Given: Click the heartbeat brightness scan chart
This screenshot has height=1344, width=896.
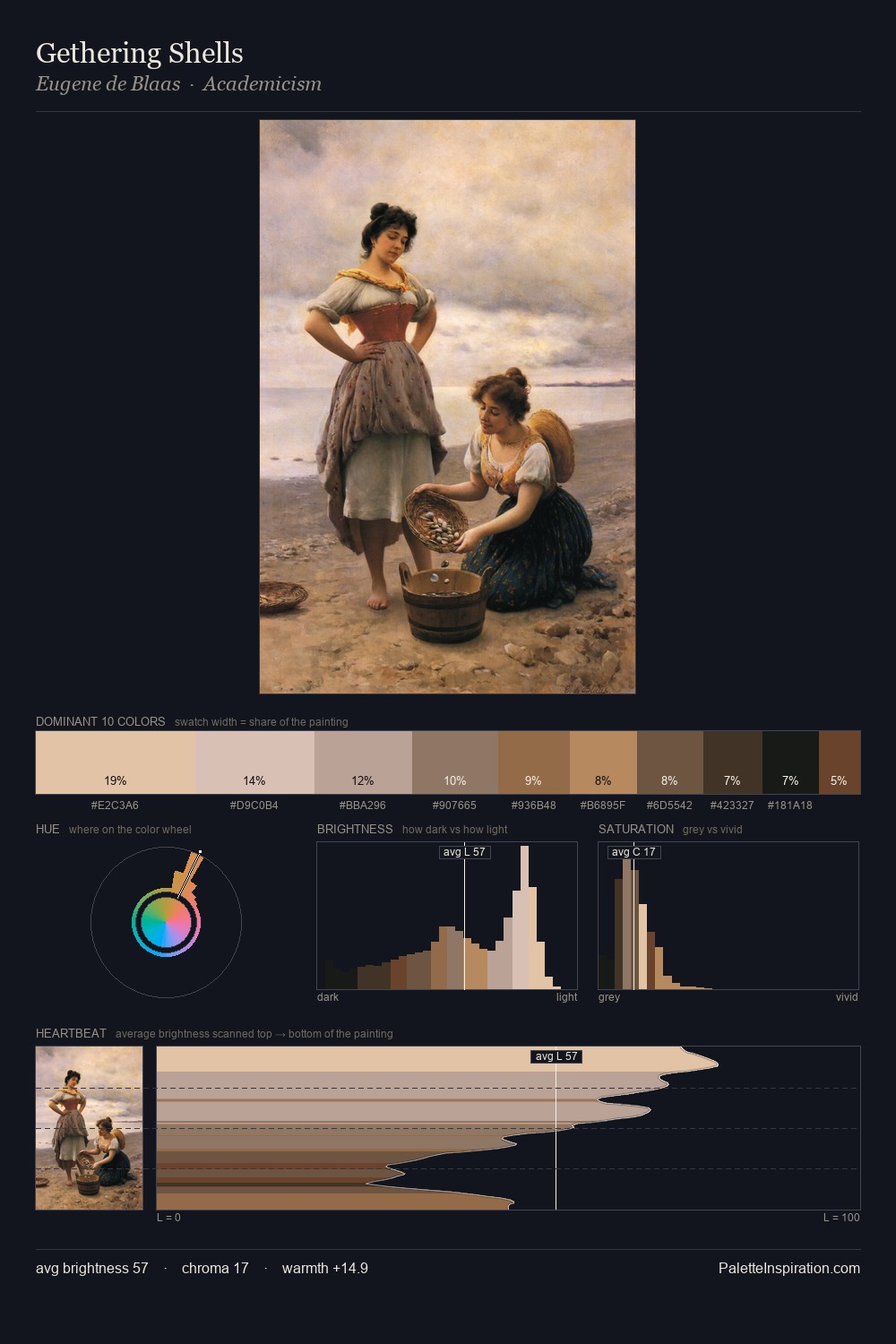Looking at the screenshot, I should point(508,1128).
